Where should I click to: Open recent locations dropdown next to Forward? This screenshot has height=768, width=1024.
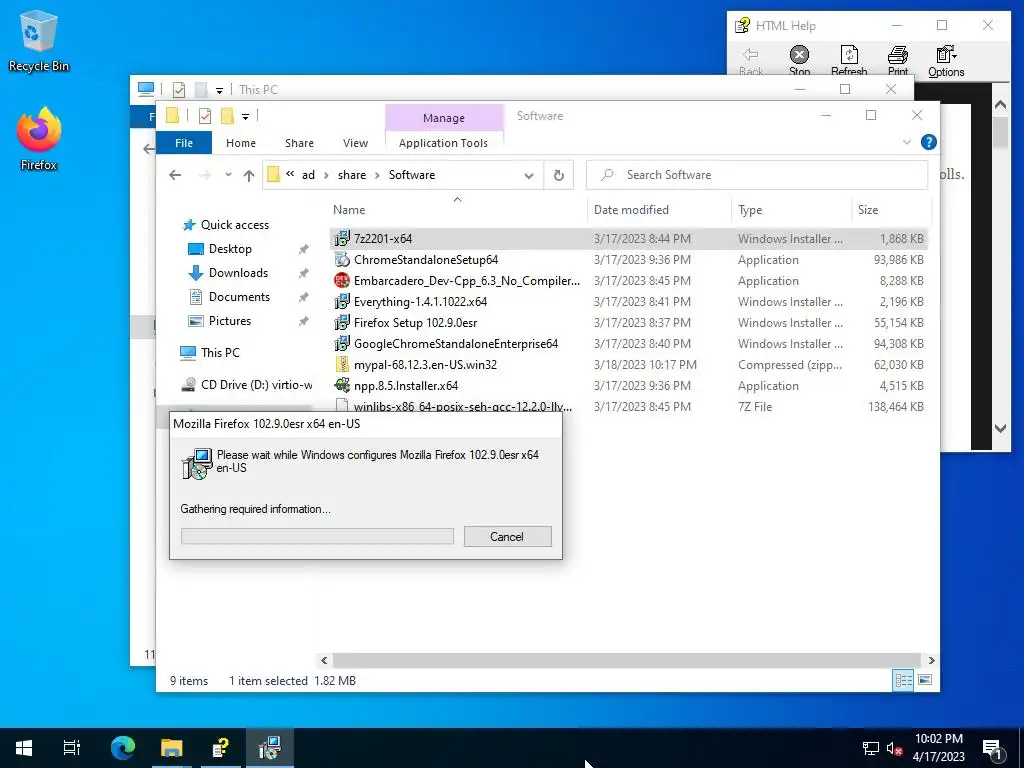pos(228,175)
